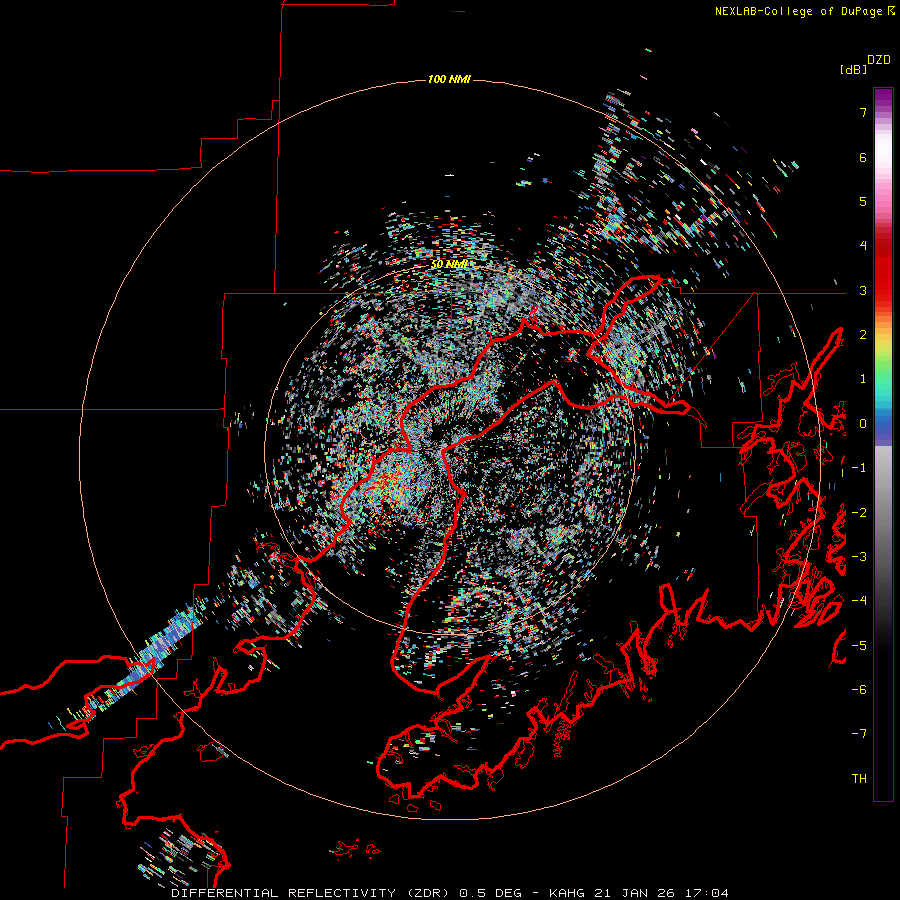The image size is (900, 900).
Task: Click DIFFERENTIAL REFLECTIVITY (ZDR) caption text
Action: (310, 893)
